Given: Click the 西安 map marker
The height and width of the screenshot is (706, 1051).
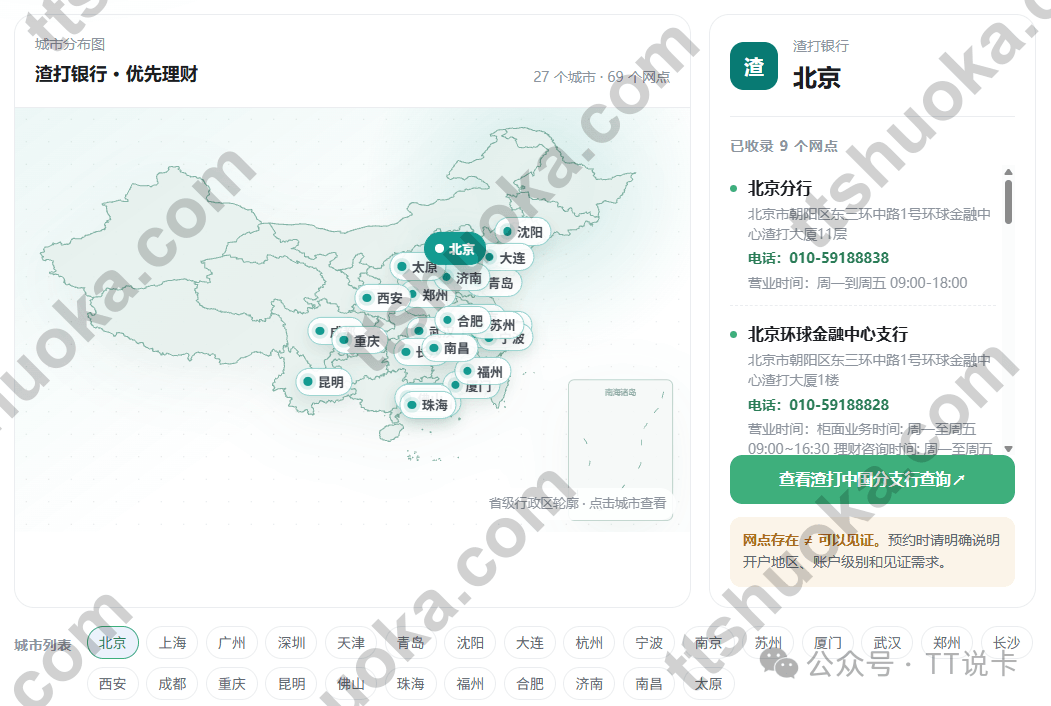Looking at the screenshot, I should (x=383, y=298).
